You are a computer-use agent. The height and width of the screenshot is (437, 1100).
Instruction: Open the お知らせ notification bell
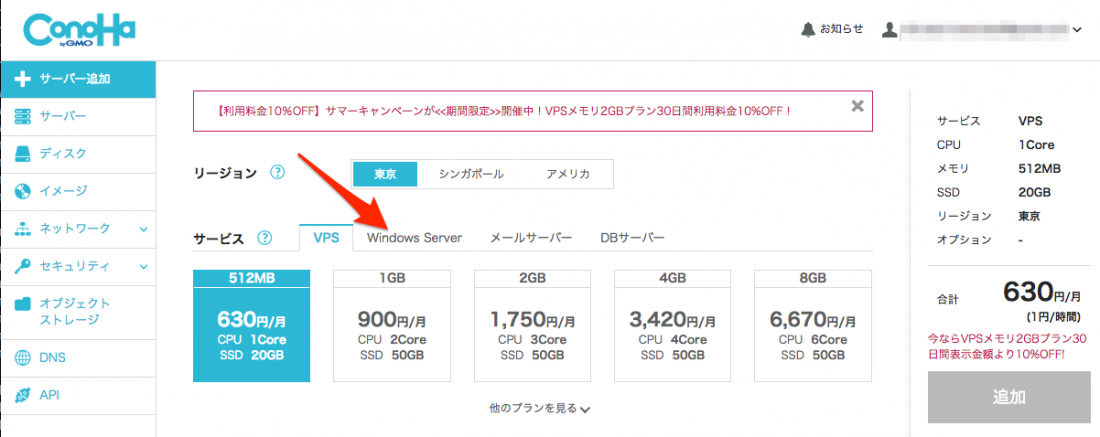[808, 29]
